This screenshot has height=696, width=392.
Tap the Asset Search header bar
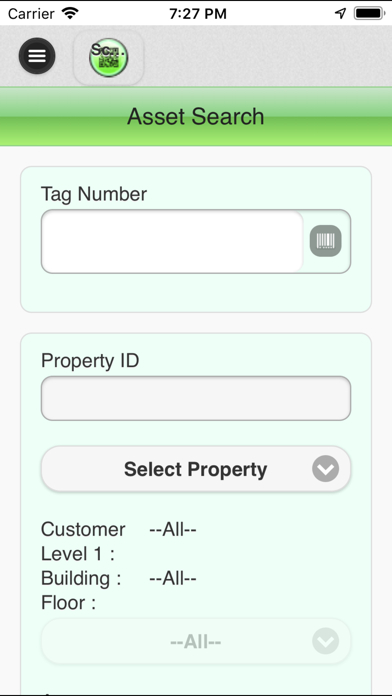196,116
